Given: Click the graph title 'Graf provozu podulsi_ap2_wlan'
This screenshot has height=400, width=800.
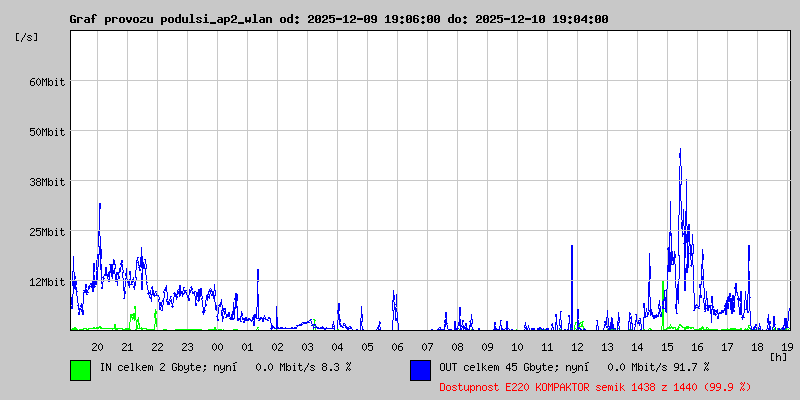Looking at the screenshot, I should (173, 19).
